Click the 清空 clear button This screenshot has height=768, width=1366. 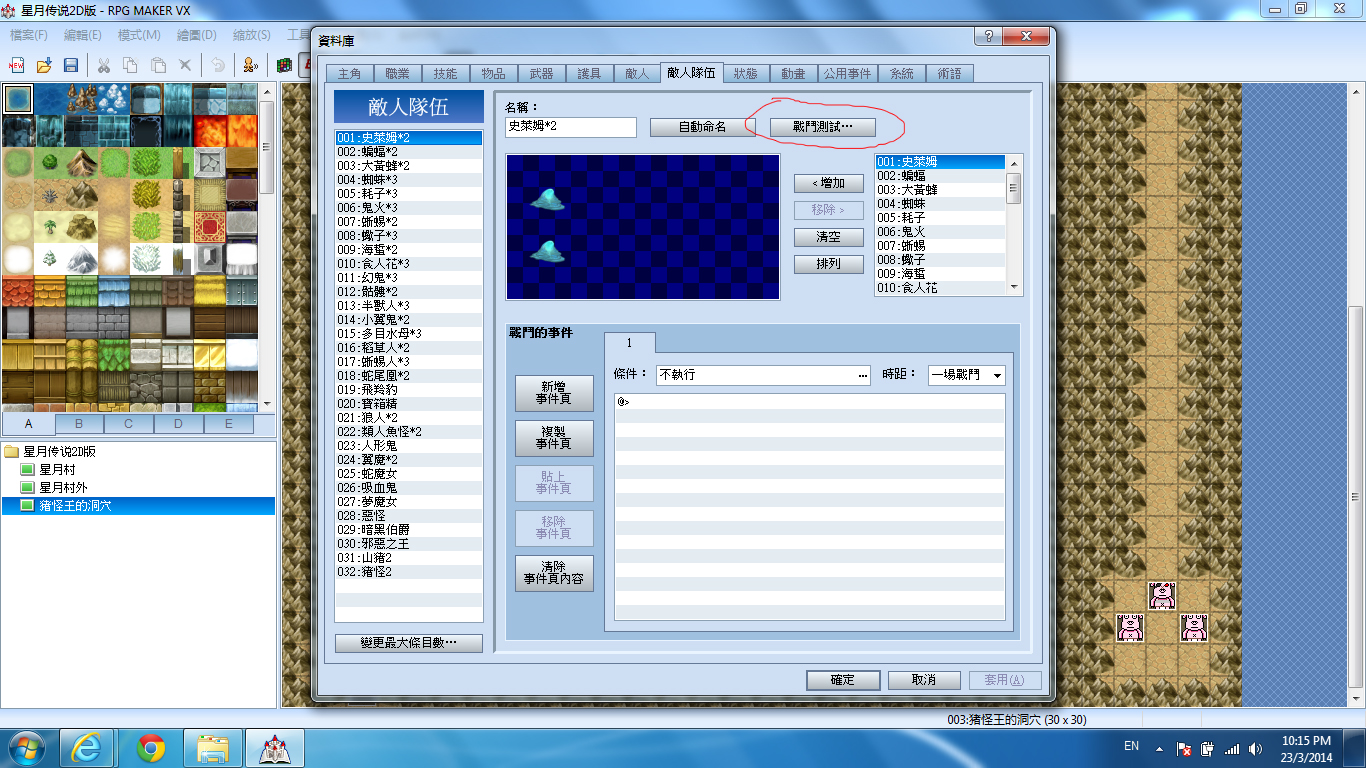coord(828,238)
